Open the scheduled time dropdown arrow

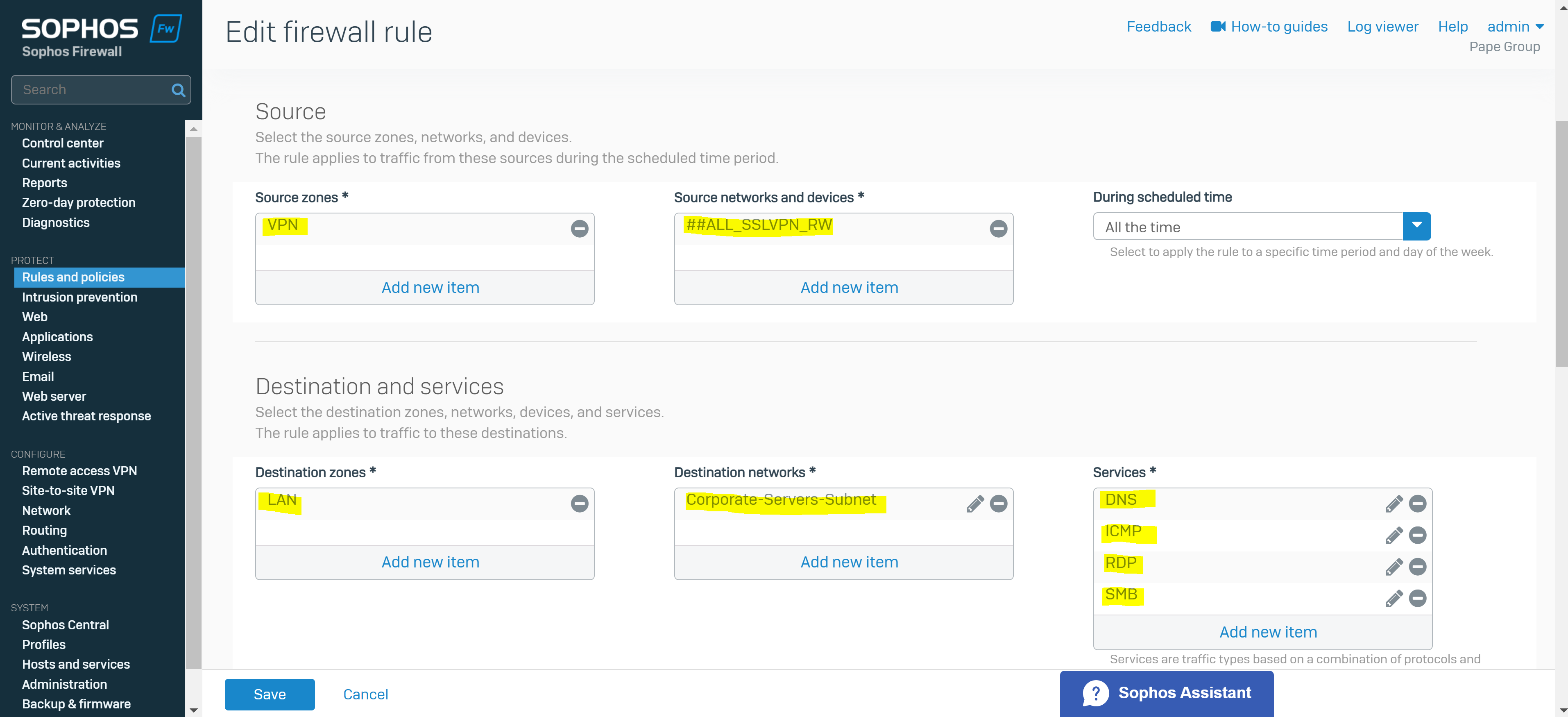pos(1416,227)
